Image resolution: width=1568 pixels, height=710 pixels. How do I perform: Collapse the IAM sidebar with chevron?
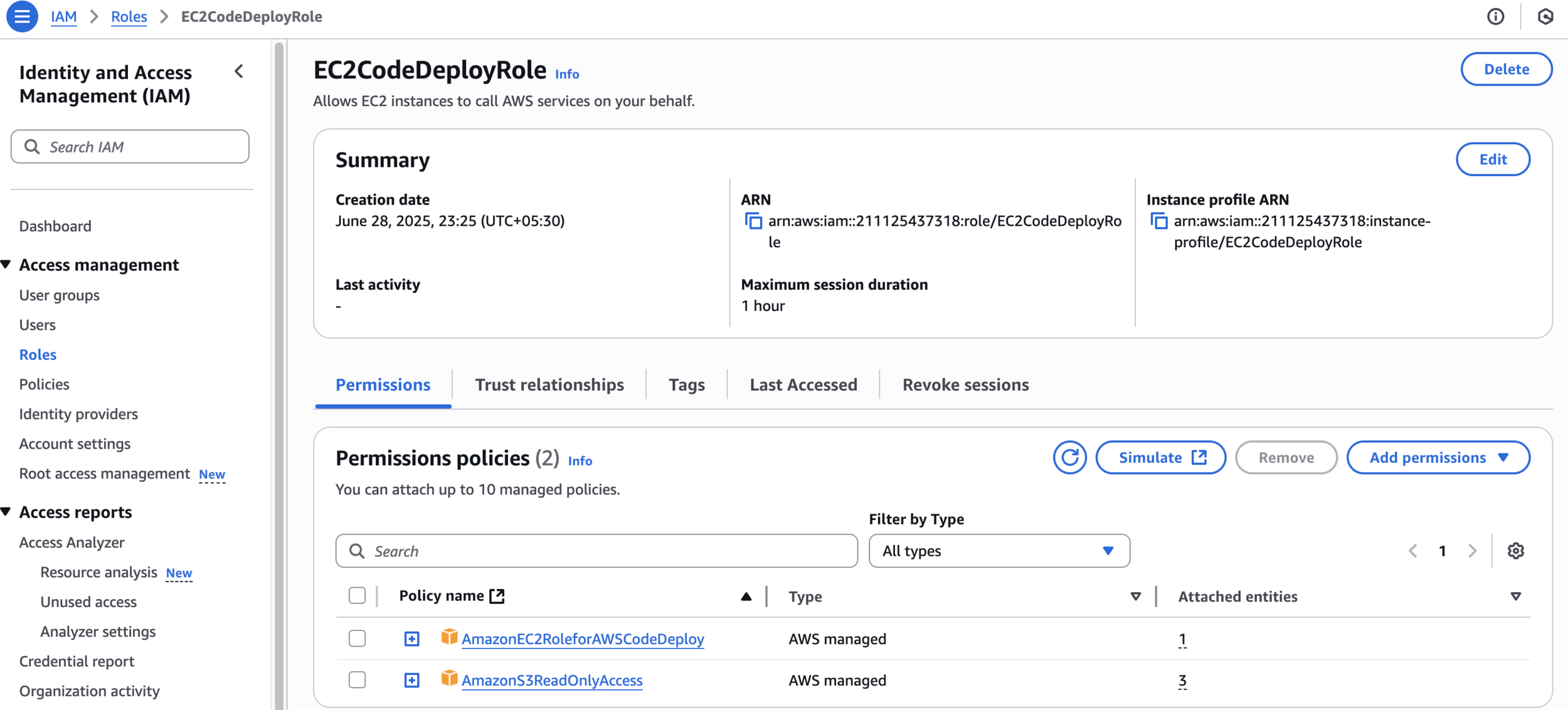click(239, 72)
